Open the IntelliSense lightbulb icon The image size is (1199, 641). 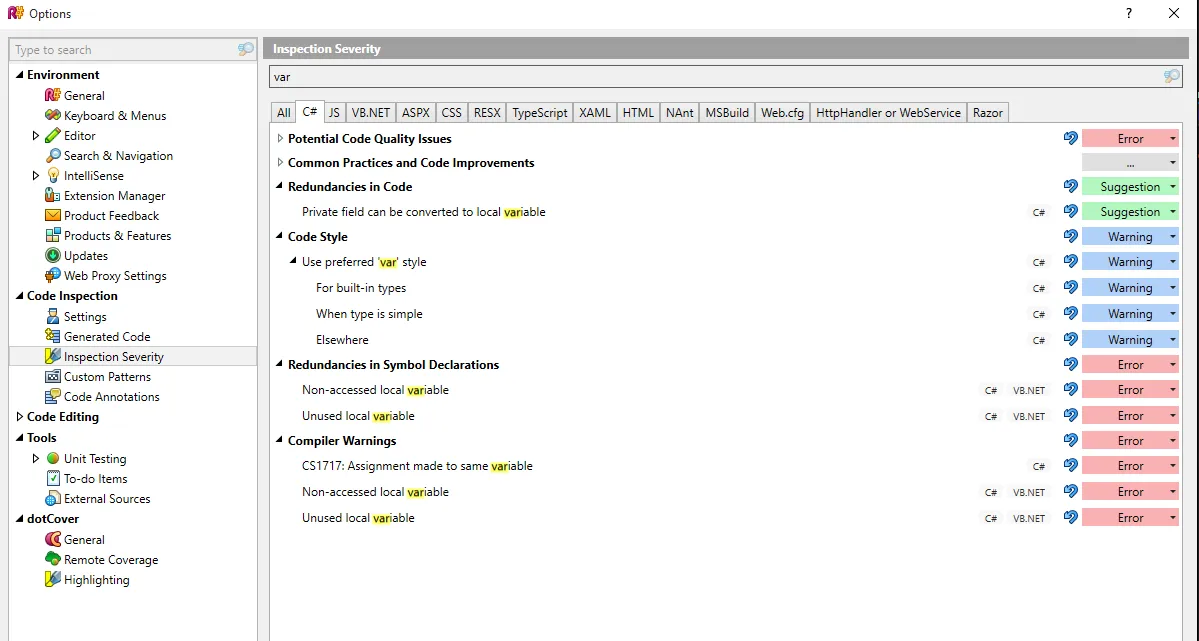[53, 175]
